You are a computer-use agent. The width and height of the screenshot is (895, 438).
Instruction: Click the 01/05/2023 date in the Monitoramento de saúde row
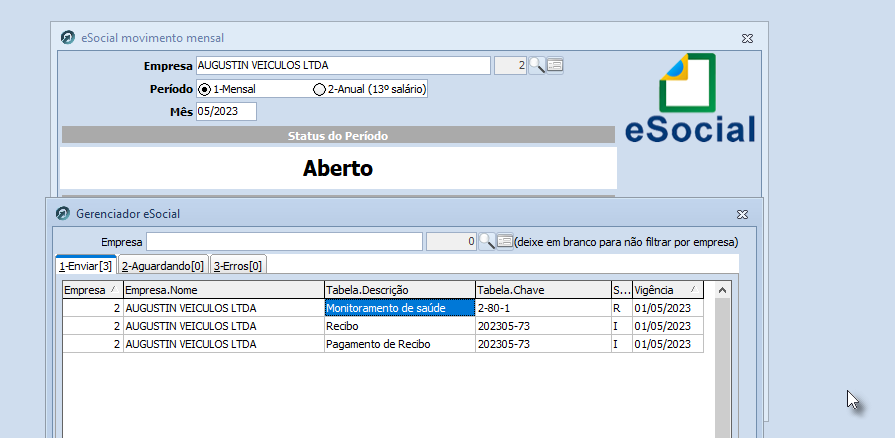tap(667, 308)
